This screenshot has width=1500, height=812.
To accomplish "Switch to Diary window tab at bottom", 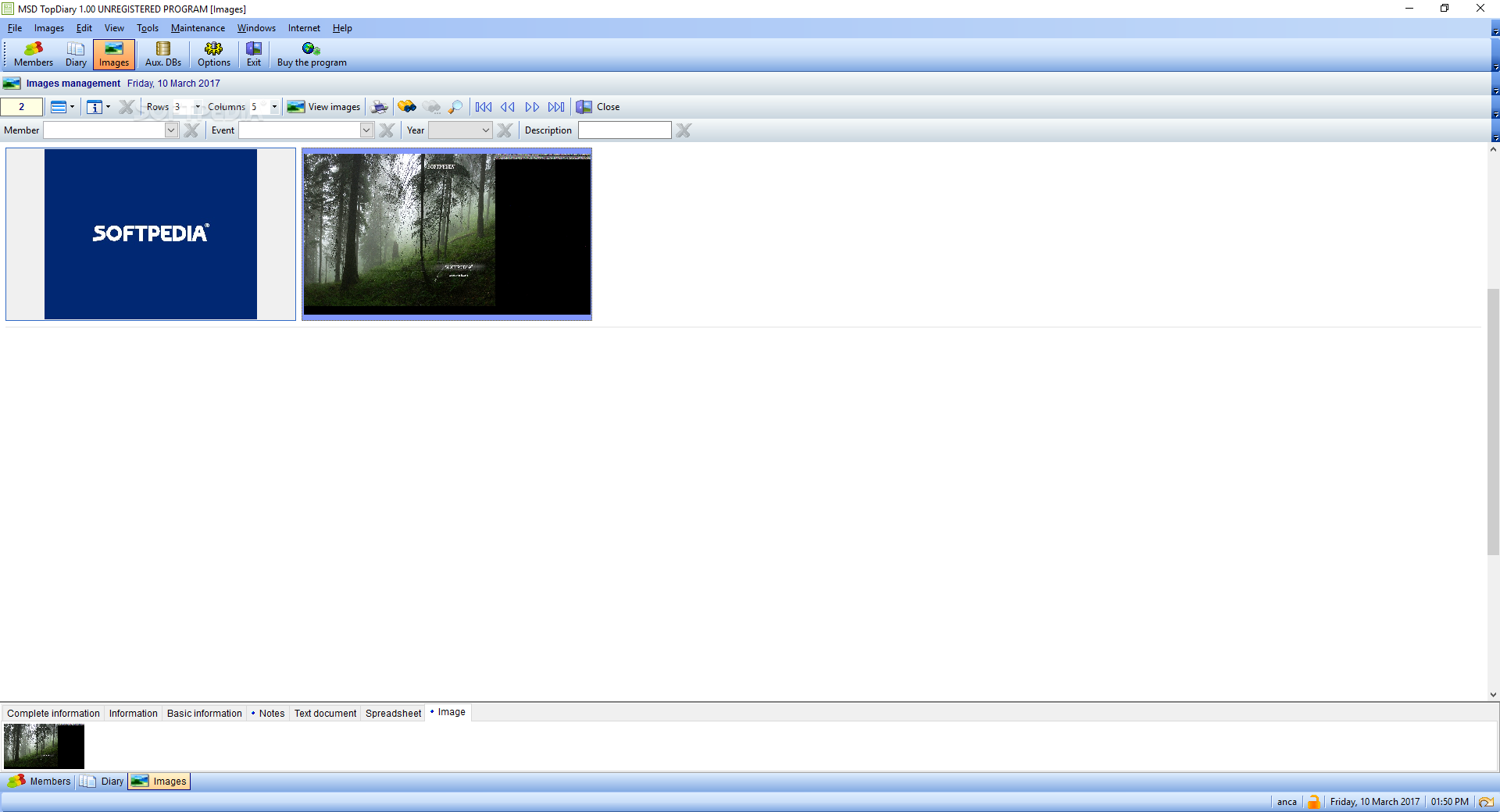I will pos(102,782).
